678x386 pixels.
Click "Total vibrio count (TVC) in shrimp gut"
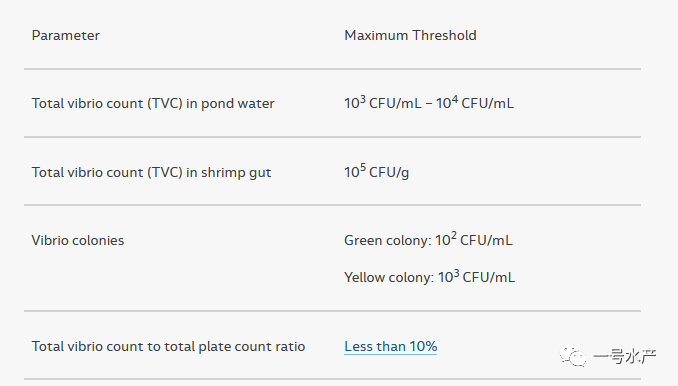tap(151, 172)
